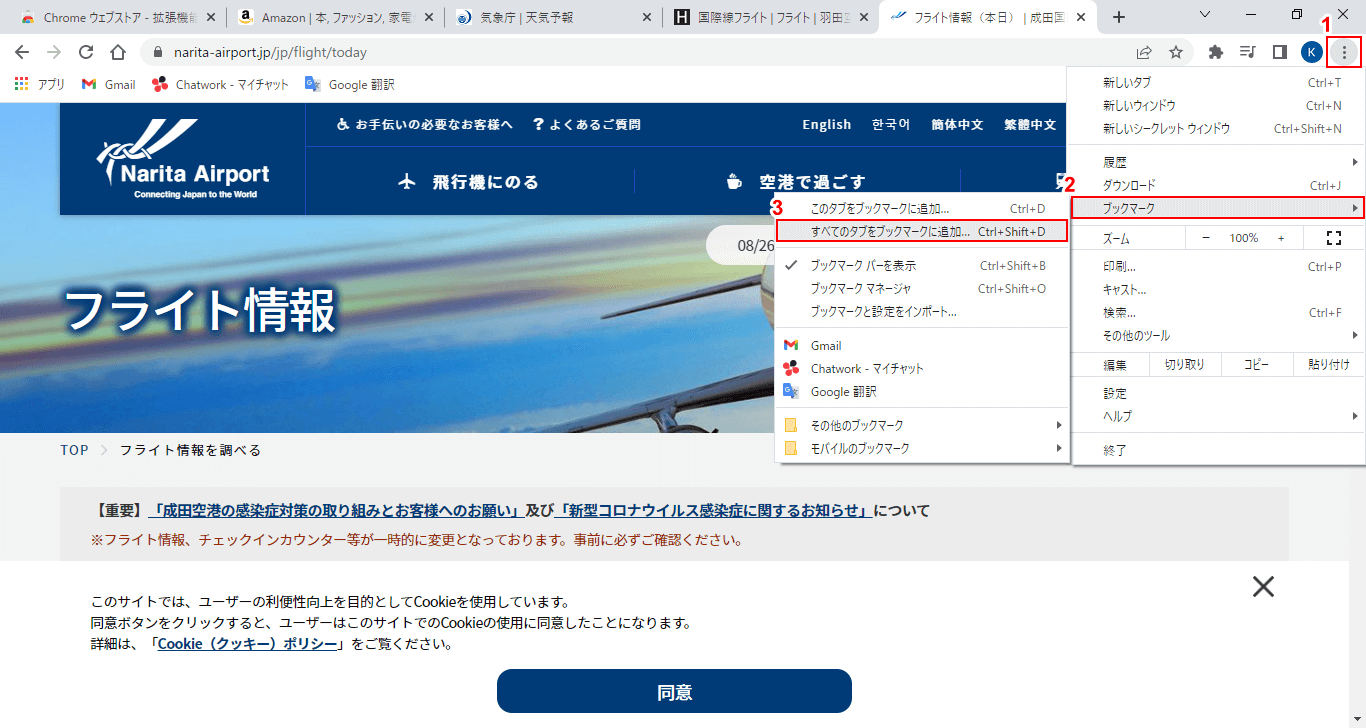
Task: Click the fullscreen icon in zoom row
Action: [1332, 238]
